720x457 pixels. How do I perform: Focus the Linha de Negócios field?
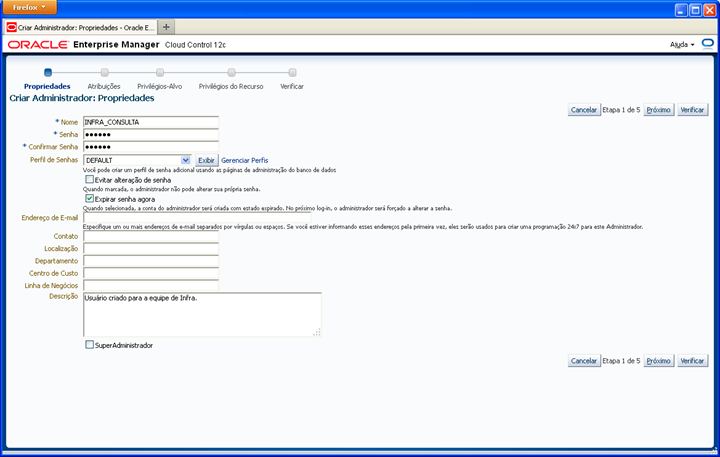[151, 286]
